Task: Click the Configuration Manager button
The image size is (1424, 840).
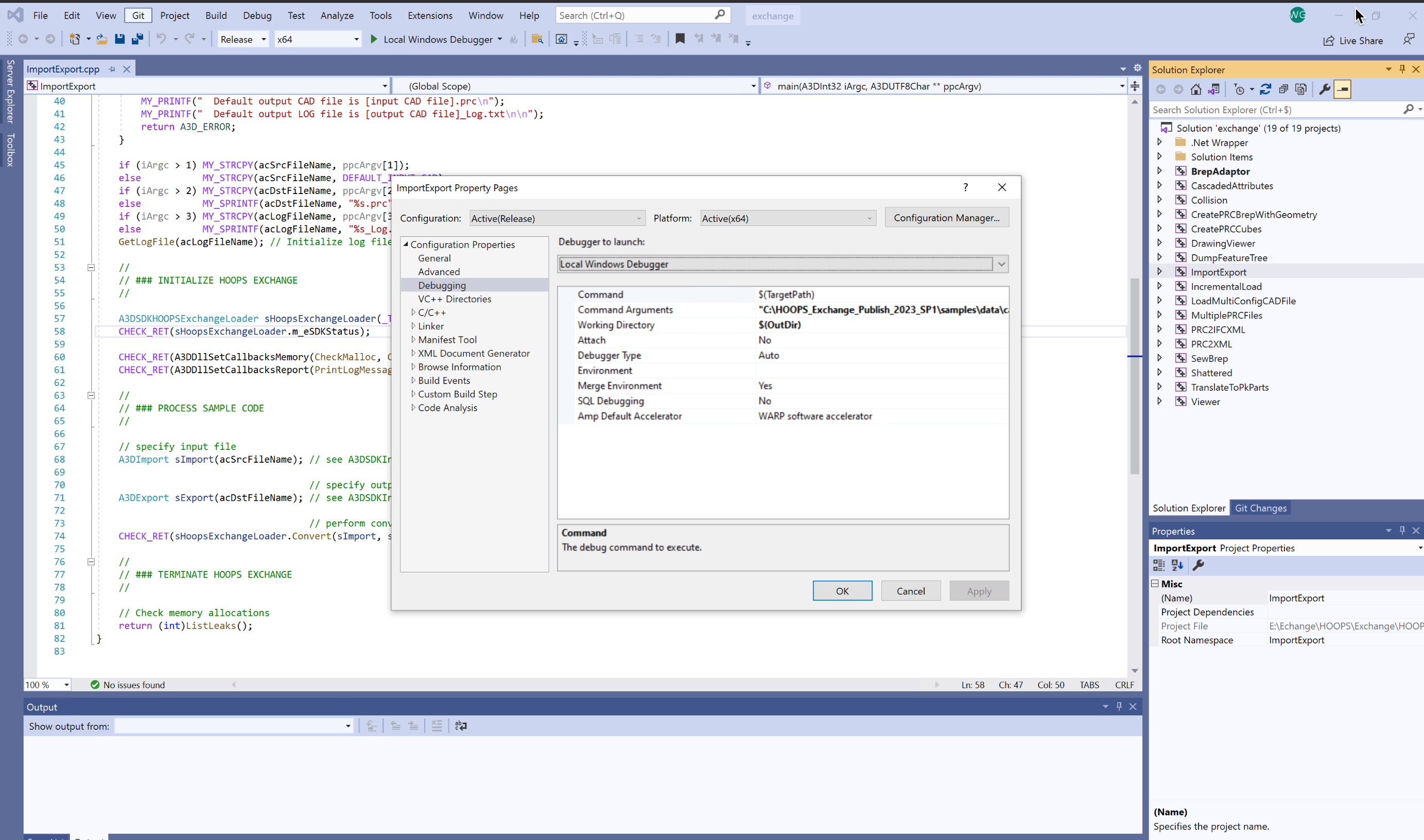Action: pyautogui.click(x=946, y=218)
